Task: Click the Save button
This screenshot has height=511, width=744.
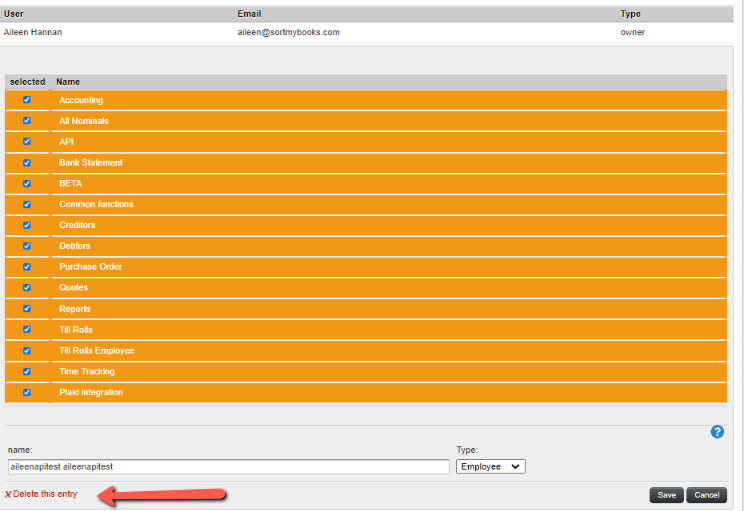Action: [x=666, y=495]
